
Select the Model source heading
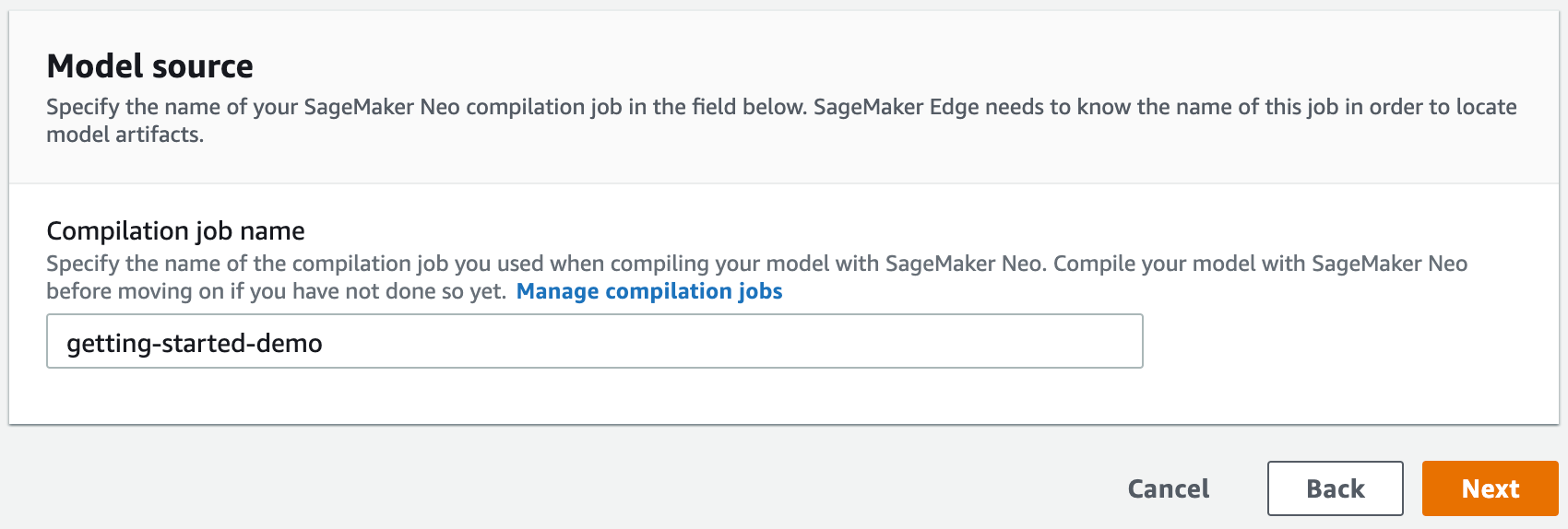click(149, 66)
